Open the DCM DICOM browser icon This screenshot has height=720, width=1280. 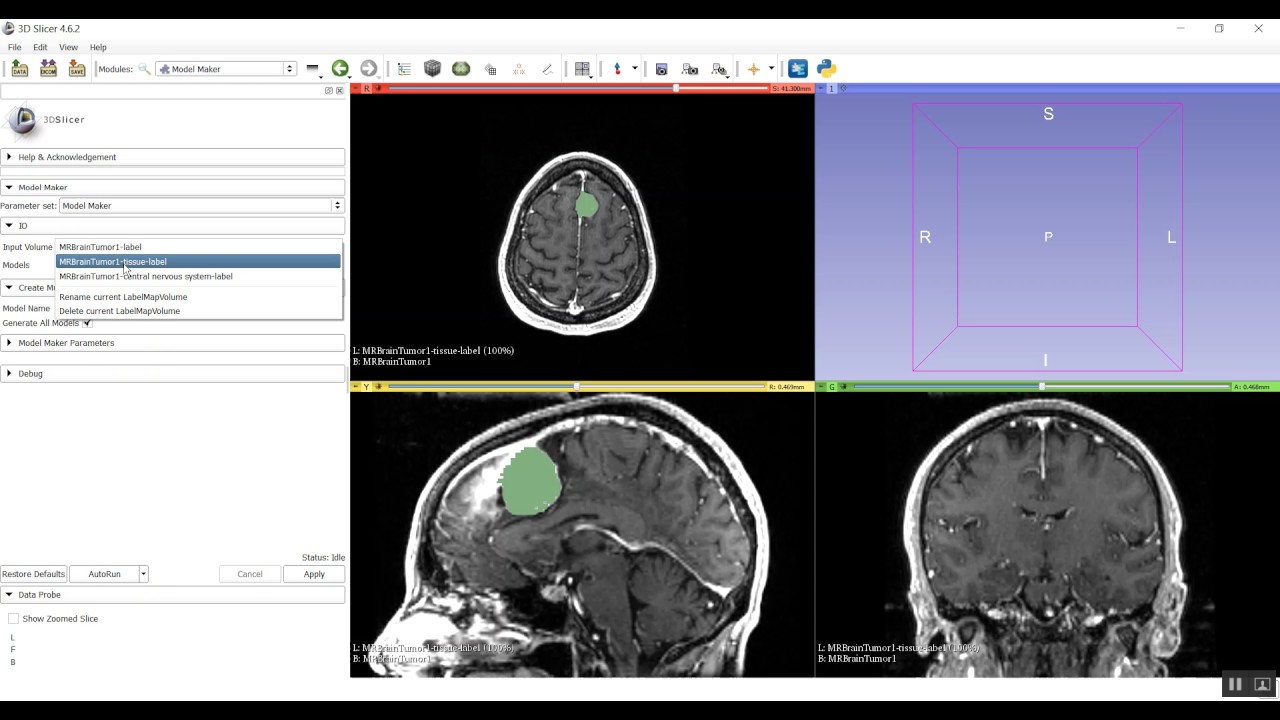point(48,69)
